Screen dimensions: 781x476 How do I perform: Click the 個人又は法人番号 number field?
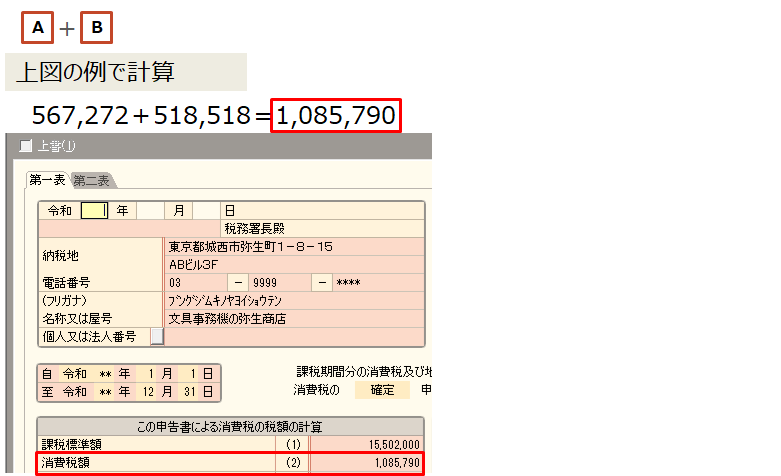294,337
